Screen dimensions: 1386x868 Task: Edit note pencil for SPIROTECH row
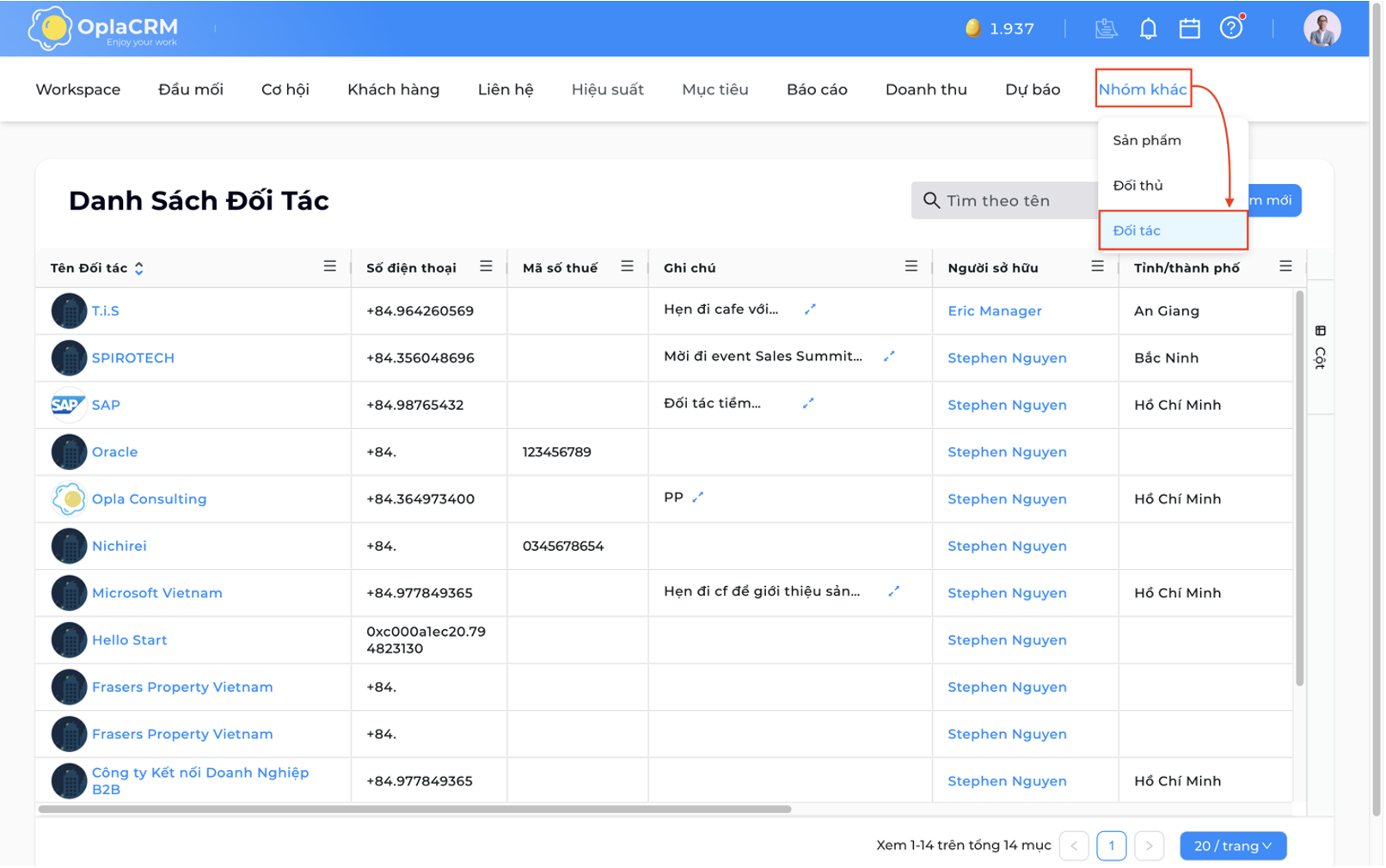click(889, 356)
